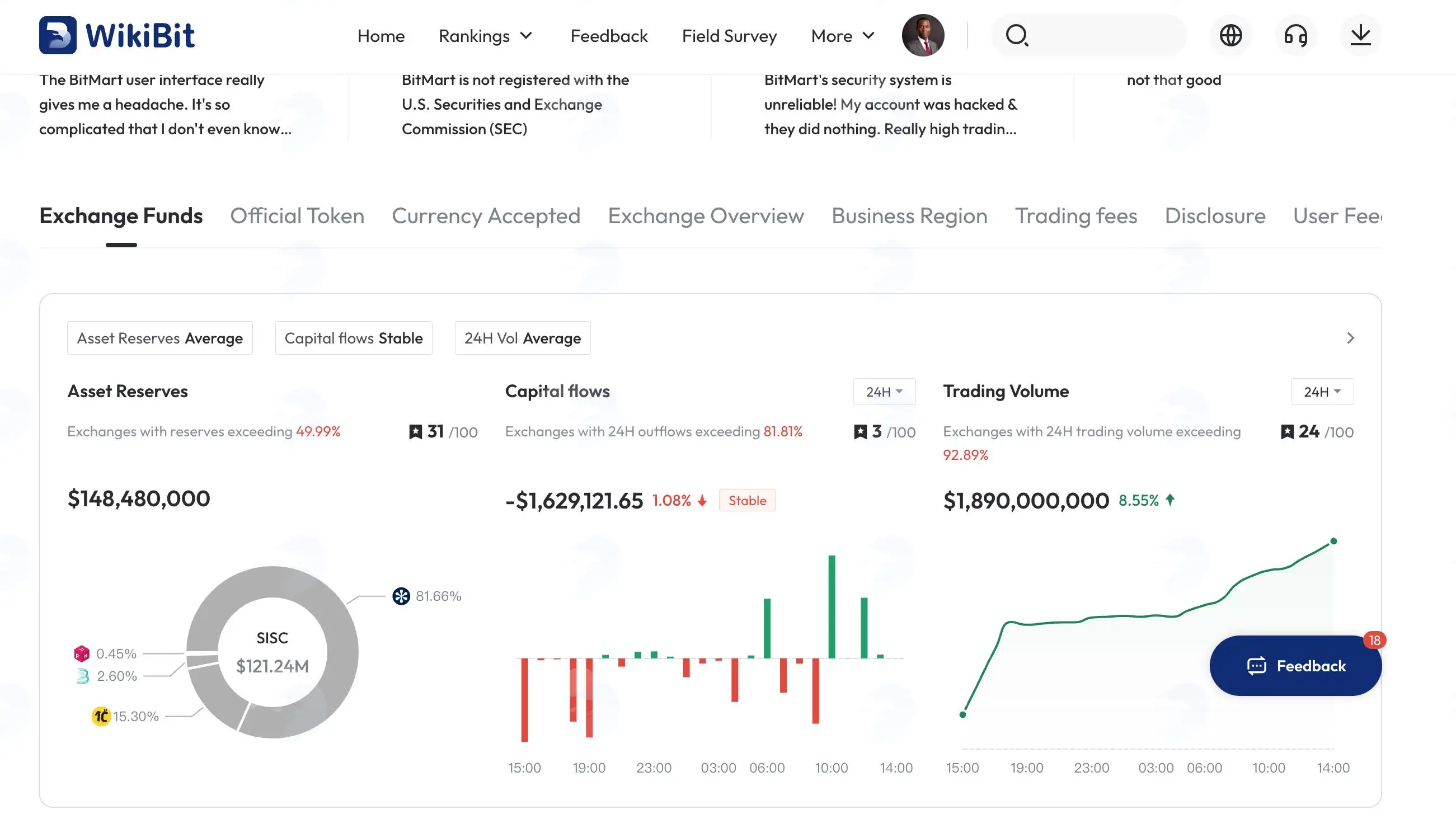This screenshot has height=819, width=1456.
Task: Click the green up arrow beside 8.55%
Action: coord(1170,500)
